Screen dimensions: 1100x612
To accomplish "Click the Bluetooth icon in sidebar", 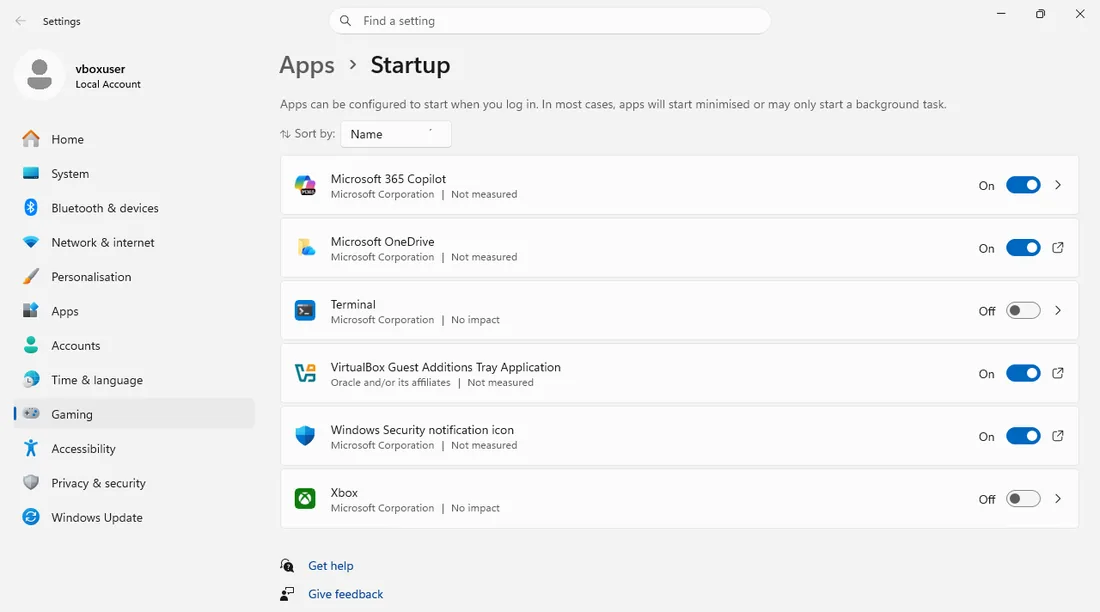I will point(31,208).
